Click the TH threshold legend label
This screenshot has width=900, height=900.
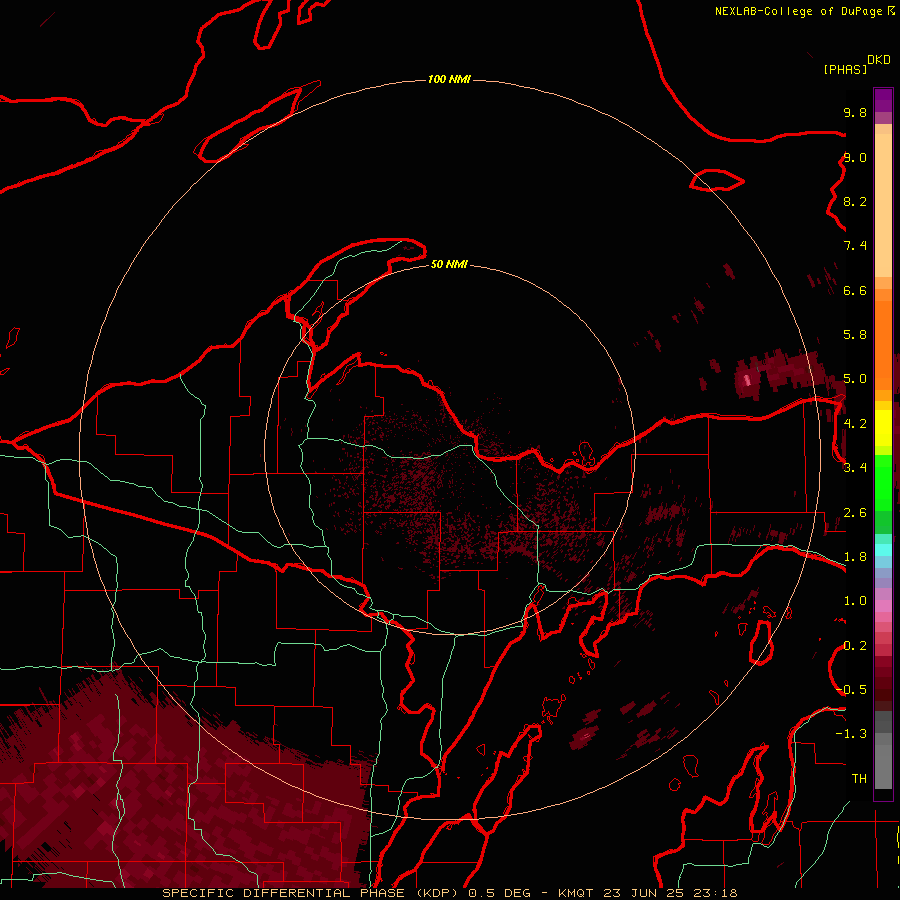point(859,779)
